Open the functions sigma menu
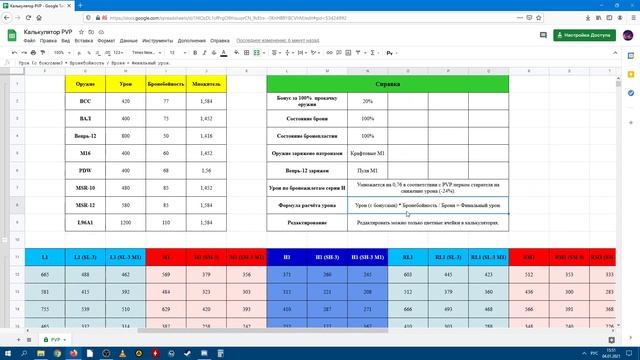This screenshot has height=360, width=640. point(372,53)
